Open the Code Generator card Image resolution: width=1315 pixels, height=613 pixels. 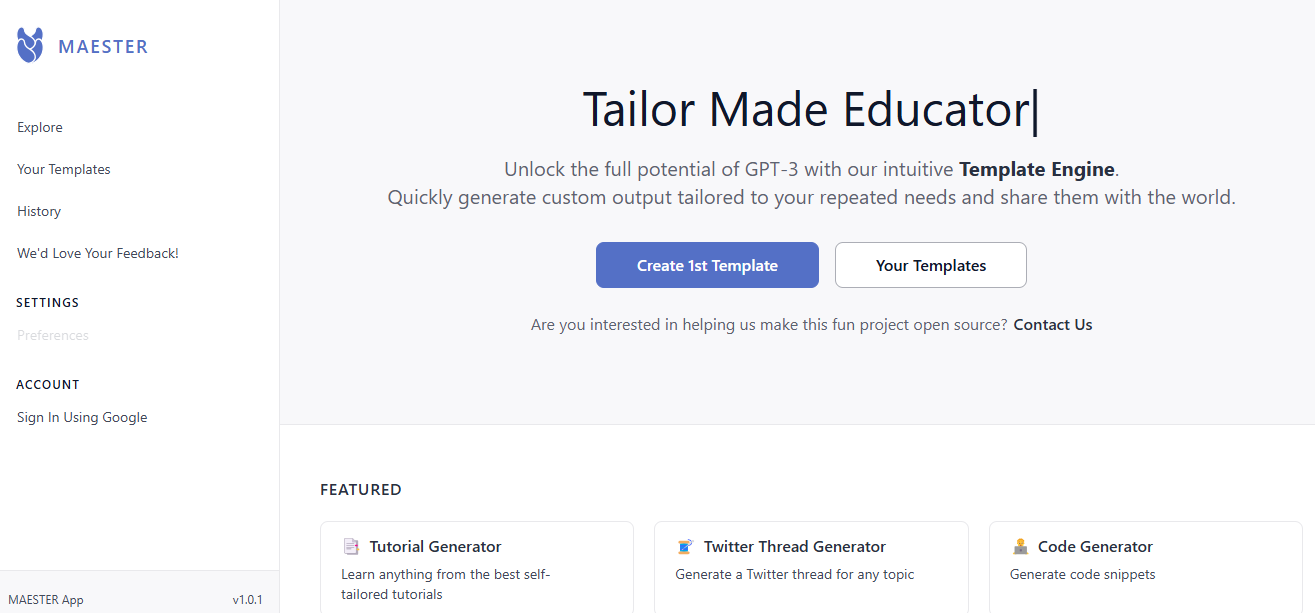click(1146, 567)
